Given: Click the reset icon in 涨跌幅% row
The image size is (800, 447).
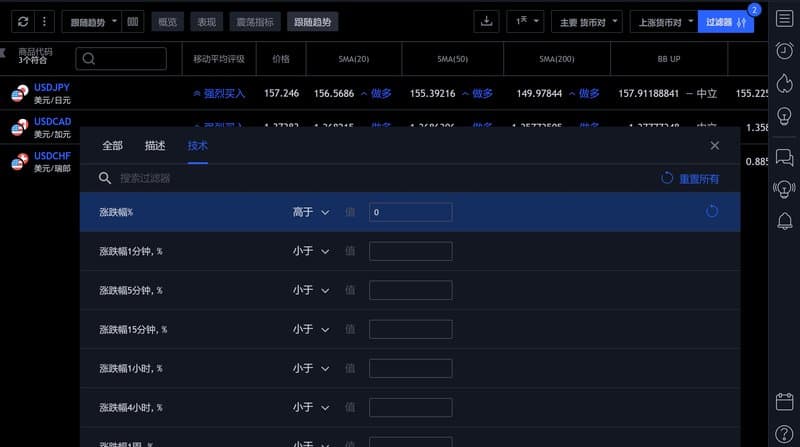Looking at the screenshot, I should pyautogui.click(x=712, y=211).
